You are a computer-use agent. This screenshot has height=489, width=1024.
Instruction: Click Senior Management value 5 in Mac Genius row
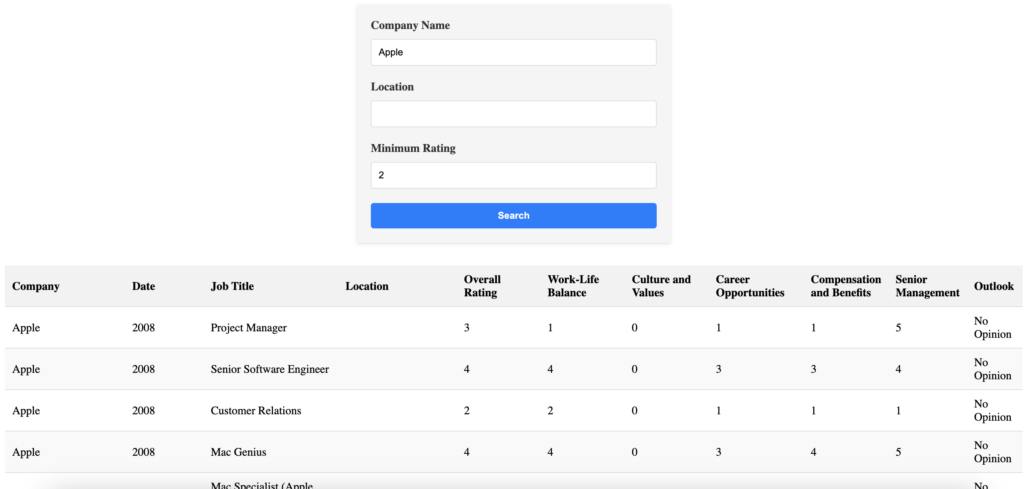pyautogui.click(x=899, y=452)
